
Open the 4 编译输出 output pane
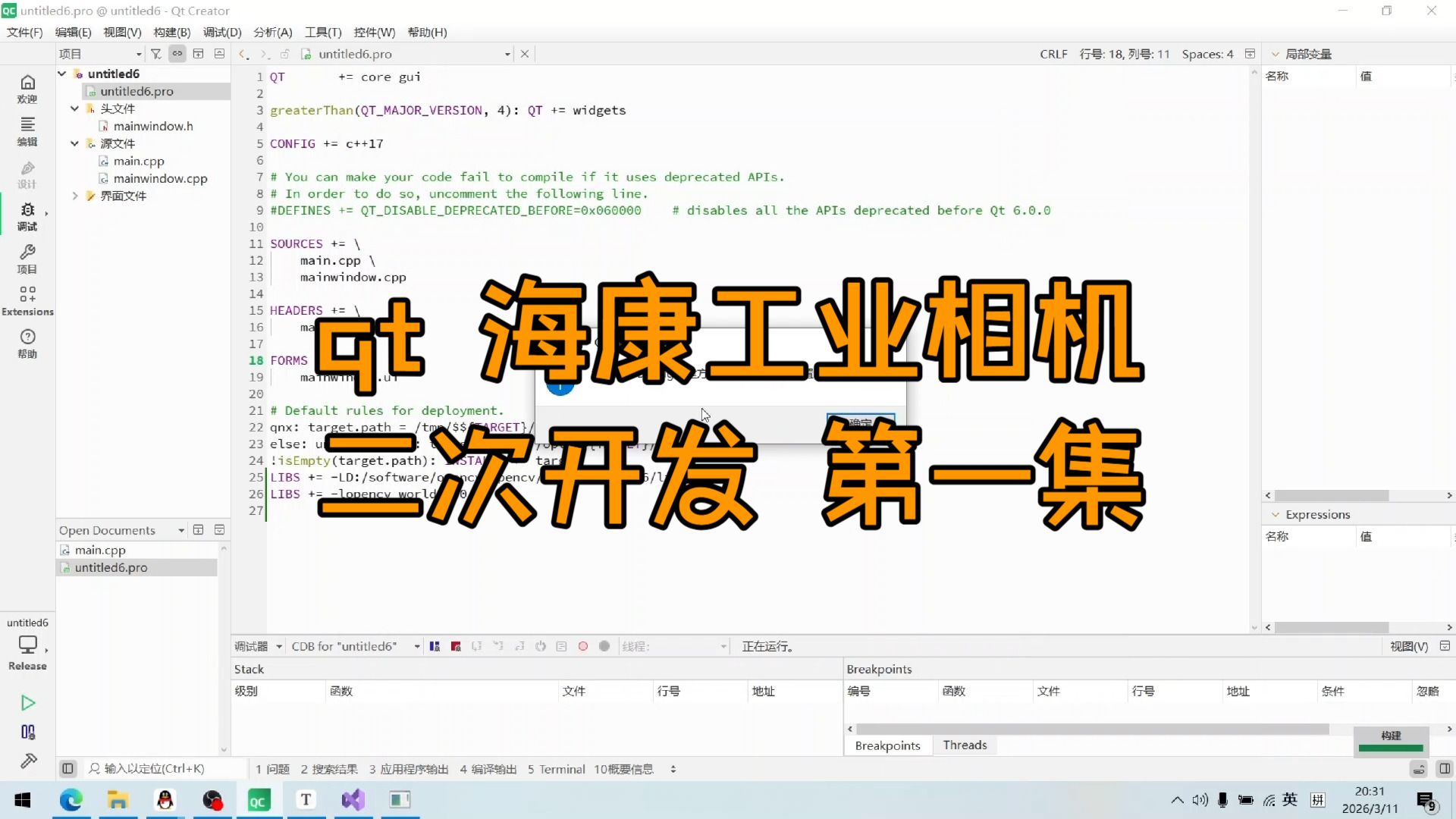488,769
